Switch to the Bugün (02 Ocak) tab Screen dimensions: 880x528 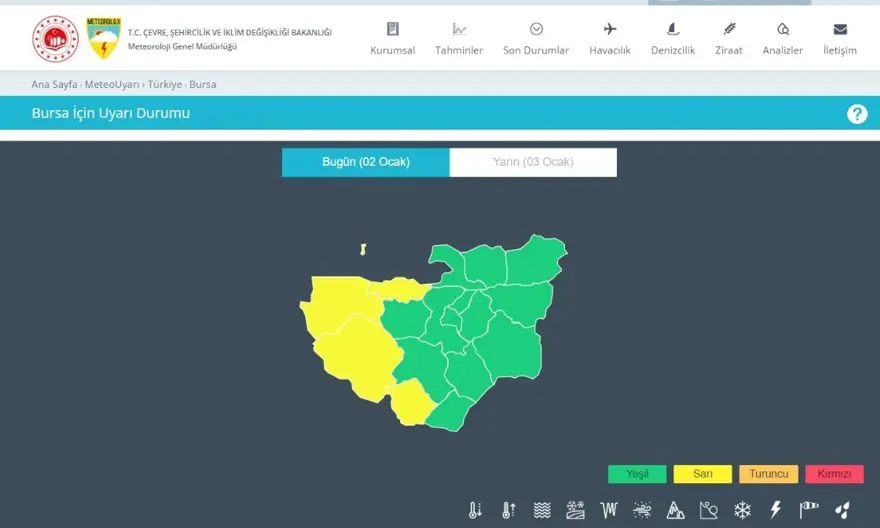point(365,162)
